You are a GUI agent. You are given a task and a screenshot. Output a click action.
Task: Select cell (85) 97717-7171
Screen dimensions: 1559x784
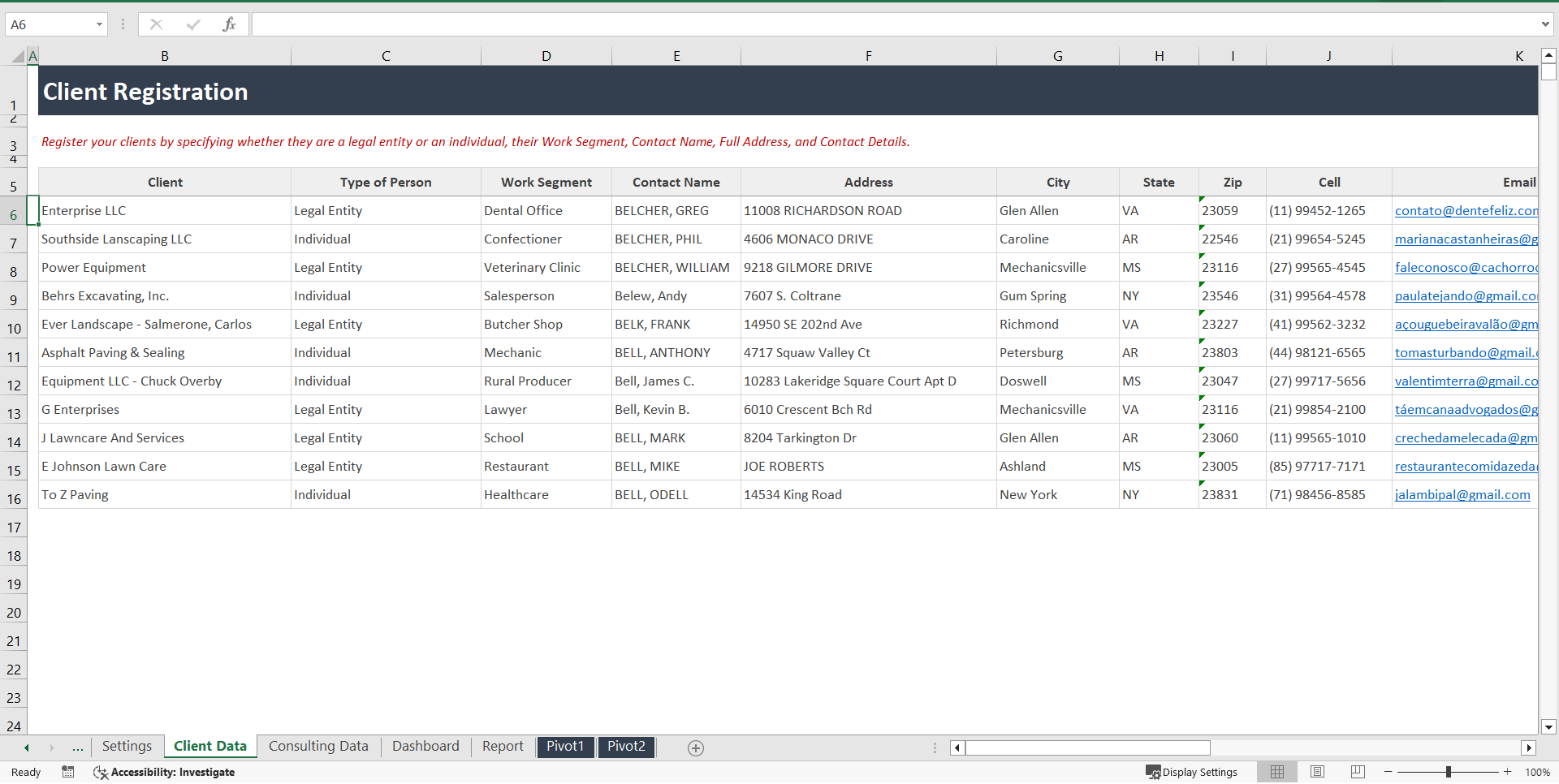[1329, 467]
